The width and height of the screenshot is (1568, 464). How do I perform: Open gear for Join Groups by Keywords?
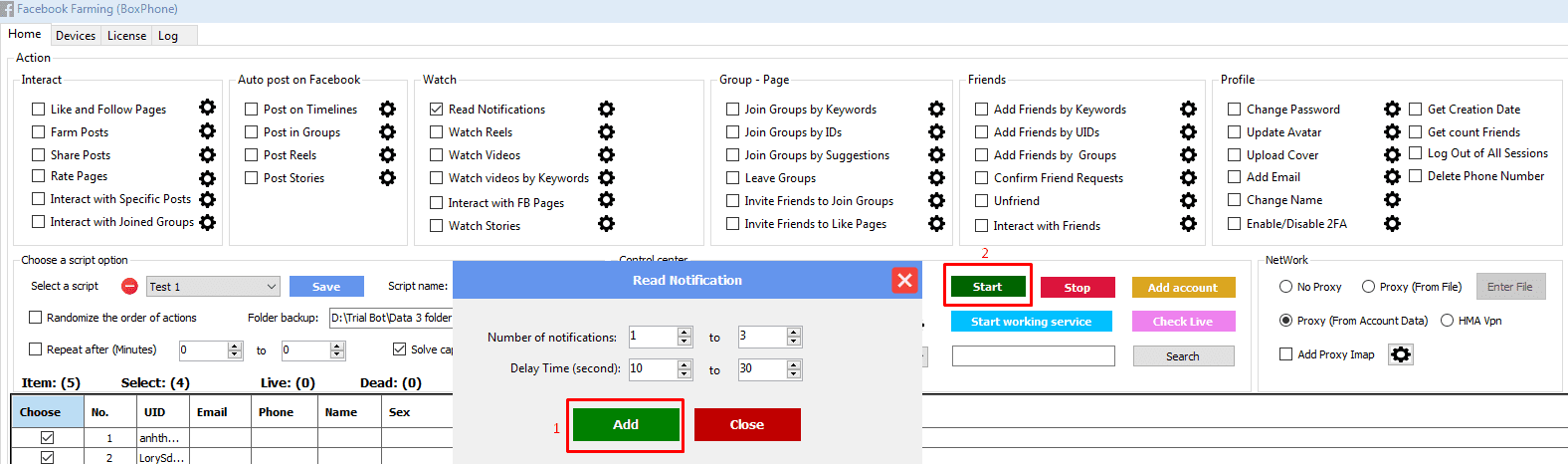click(936, 109)
